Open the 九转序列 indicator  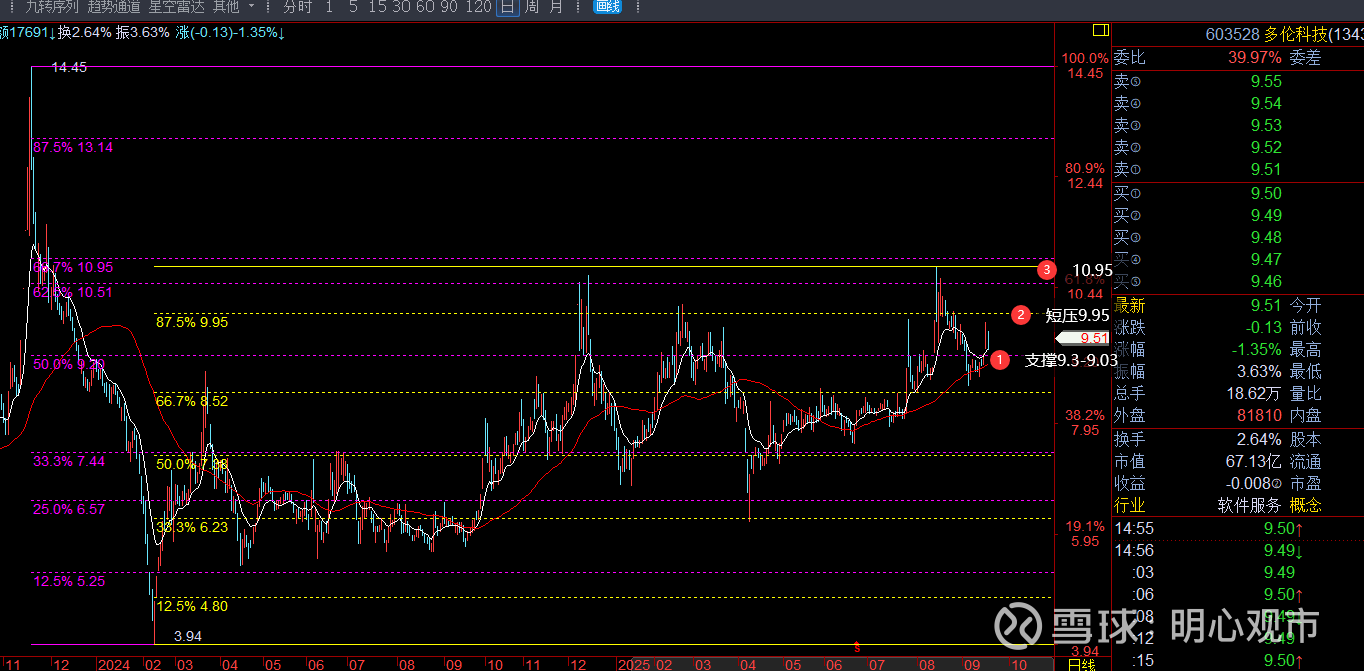click(x=52, y=7)
